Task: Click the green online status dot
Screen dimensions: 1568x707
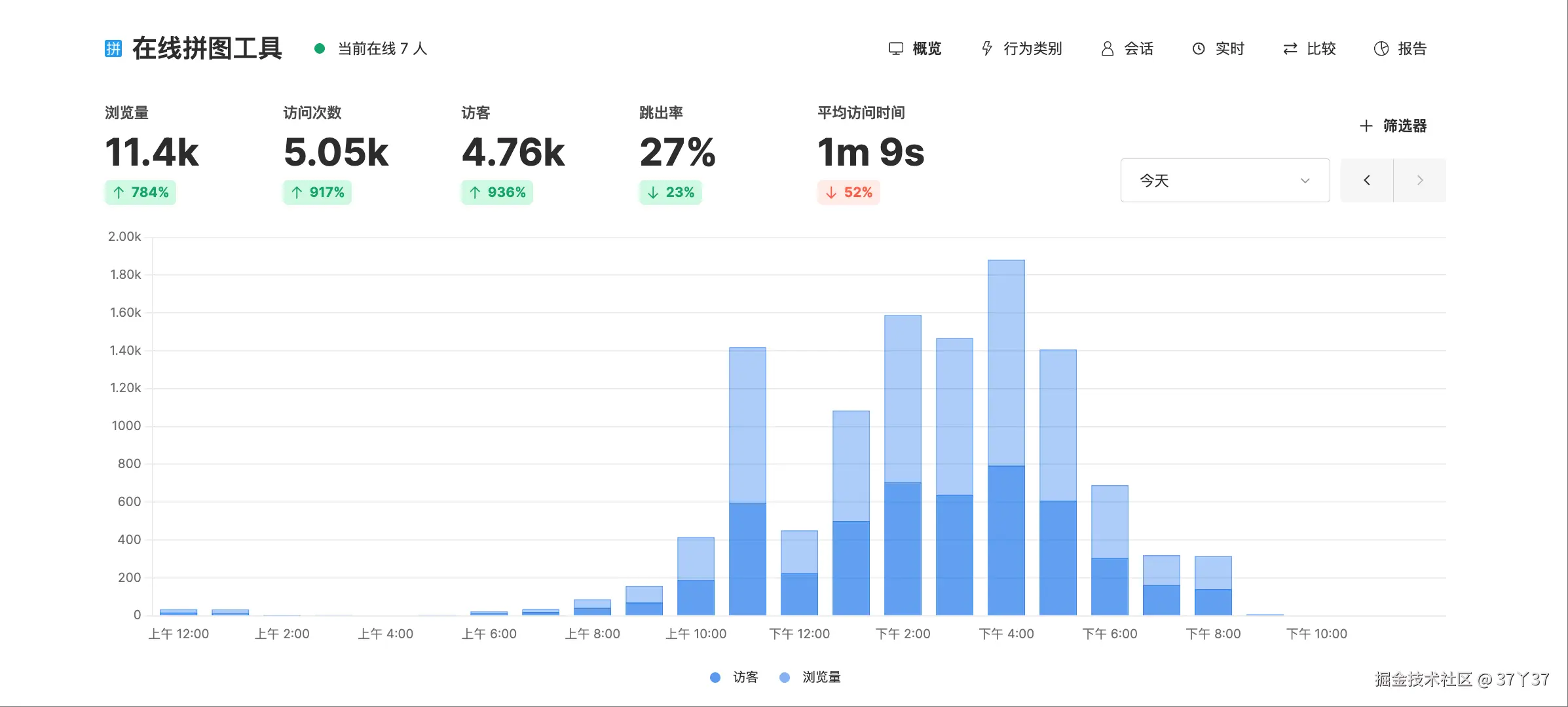Action: coord(320,48)
